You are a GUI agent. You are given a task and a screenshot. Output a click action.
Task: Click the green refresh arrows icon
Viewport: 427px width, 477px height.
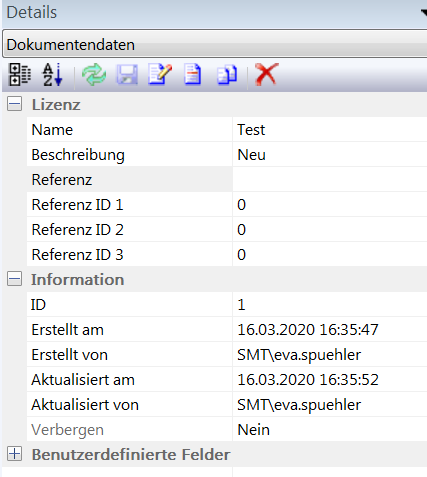(x=94, y=75)
